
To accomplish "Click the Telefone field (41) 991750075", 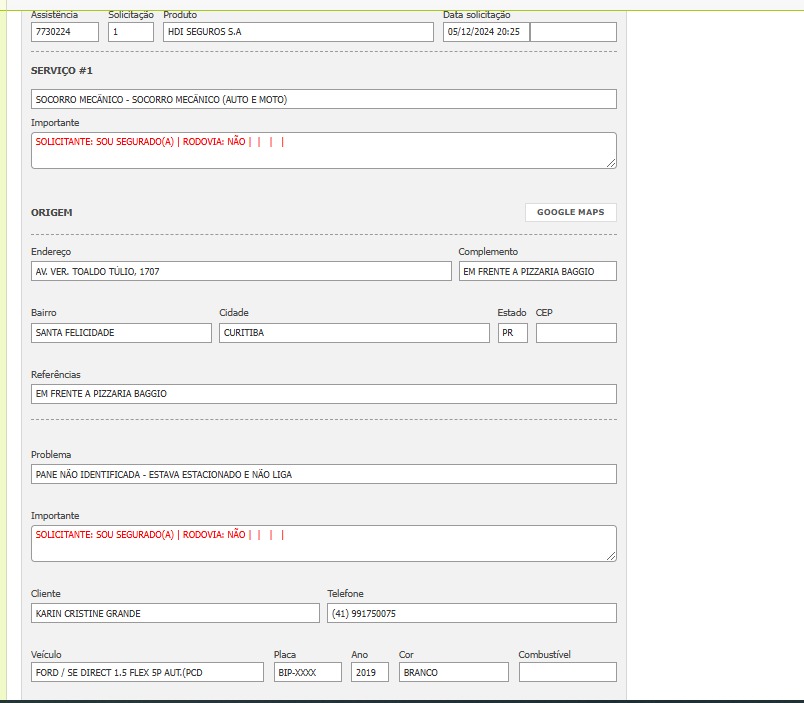I will tap(472, 613).
